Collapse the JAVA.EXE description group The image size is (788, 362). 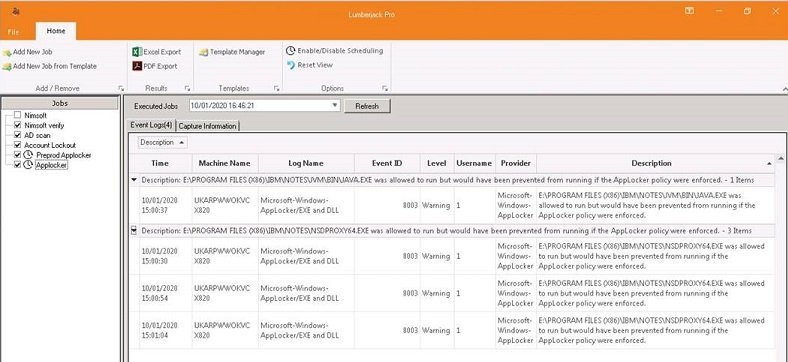[x=134, y=179]
